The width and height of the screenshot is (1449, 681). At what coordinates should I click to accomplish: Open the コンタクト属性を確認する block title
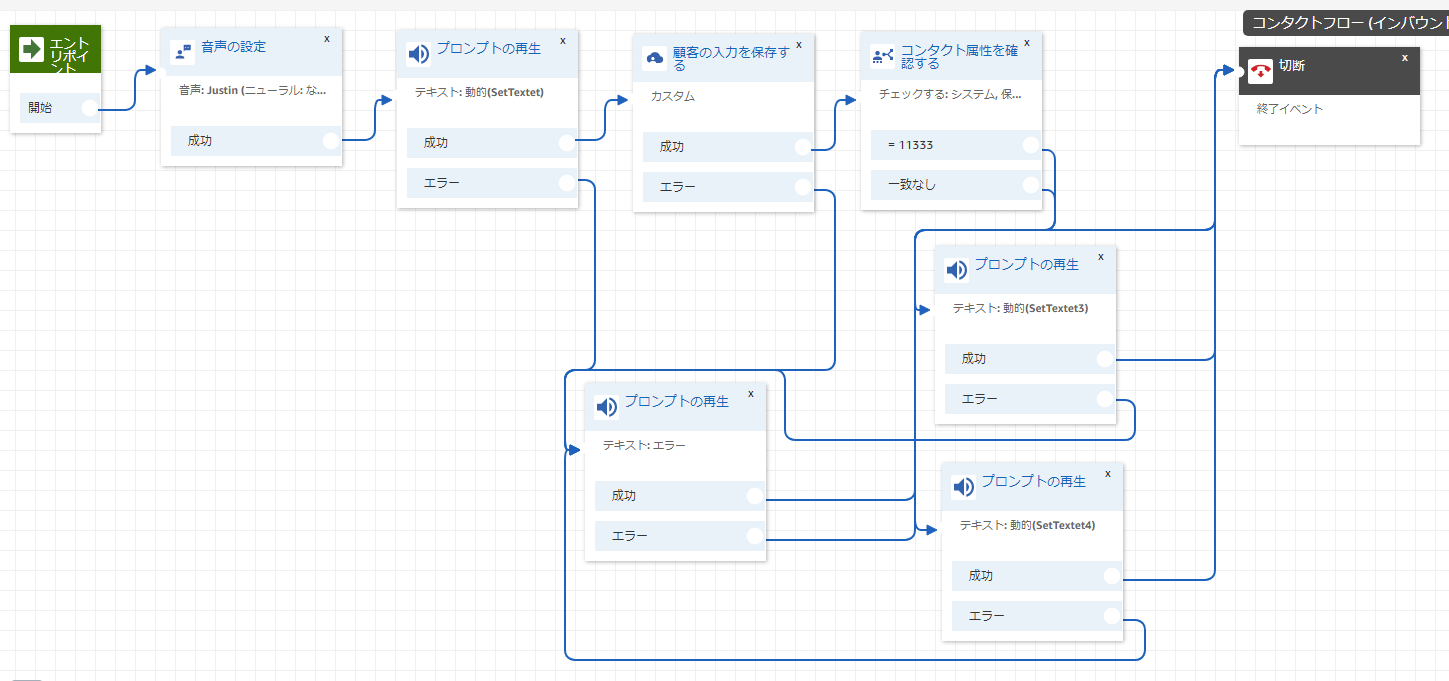(959, 56)
